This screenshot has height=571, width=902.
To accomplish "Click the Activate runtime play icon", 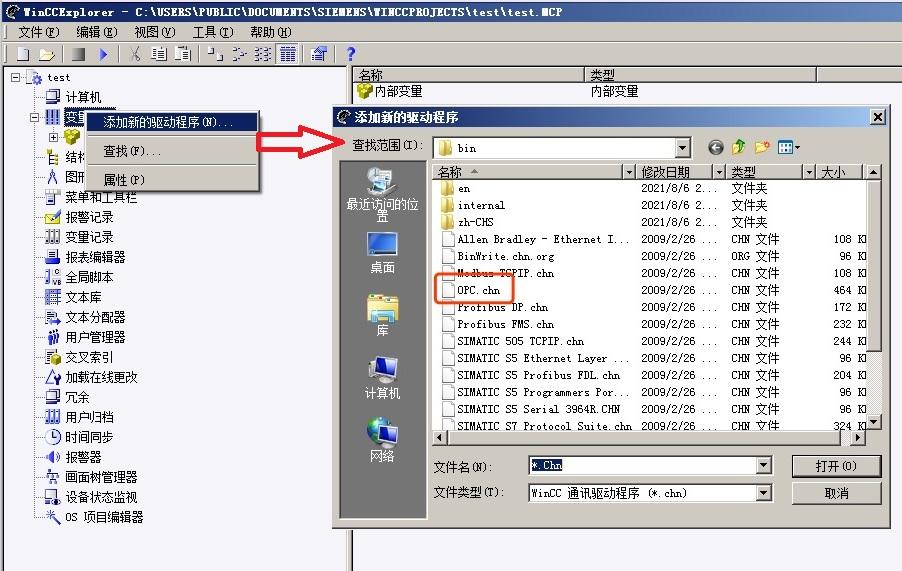I will 103,54.
